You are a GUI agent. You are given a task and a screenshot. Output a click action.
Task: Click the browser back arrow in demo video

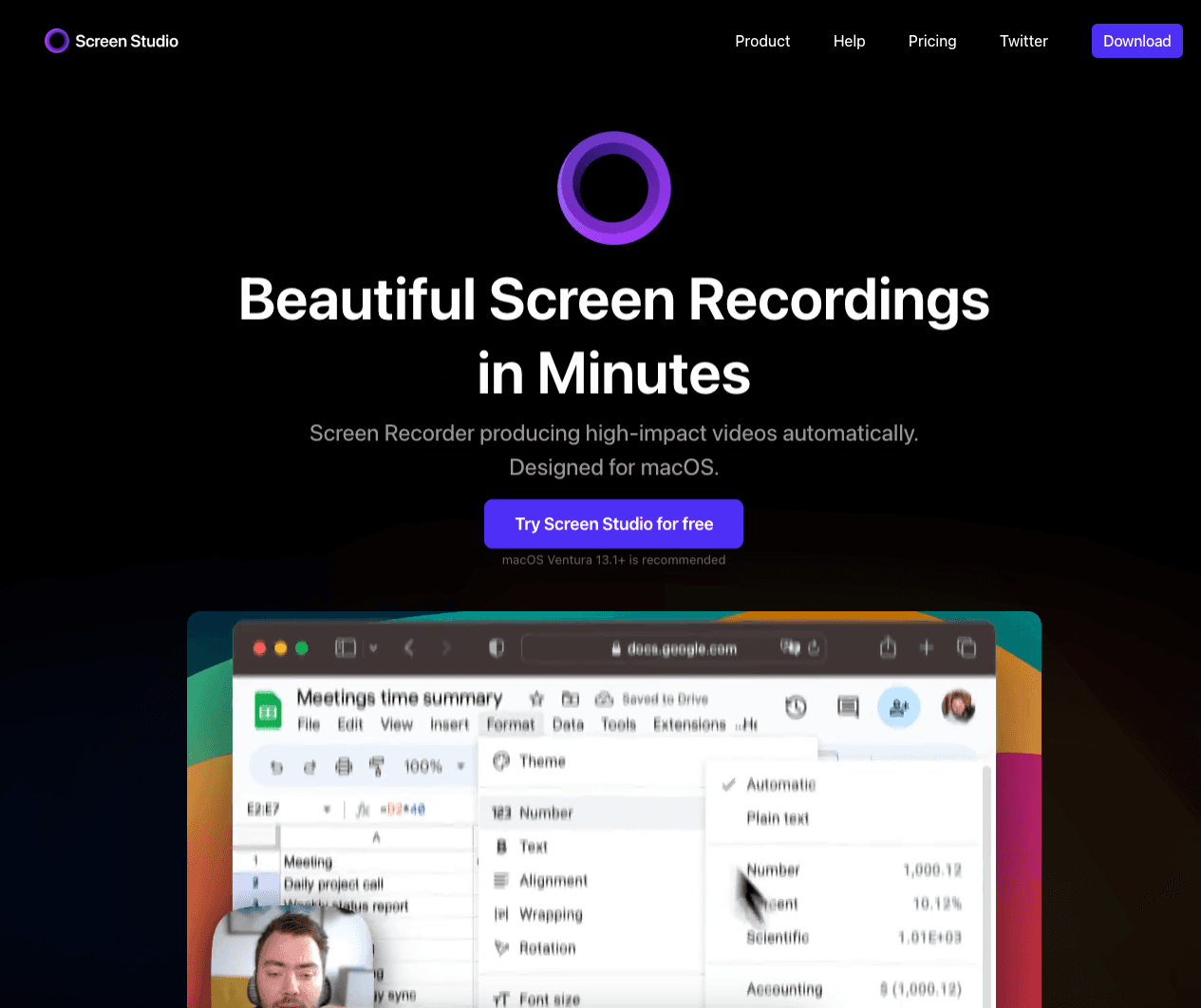(x=409, y=648)
